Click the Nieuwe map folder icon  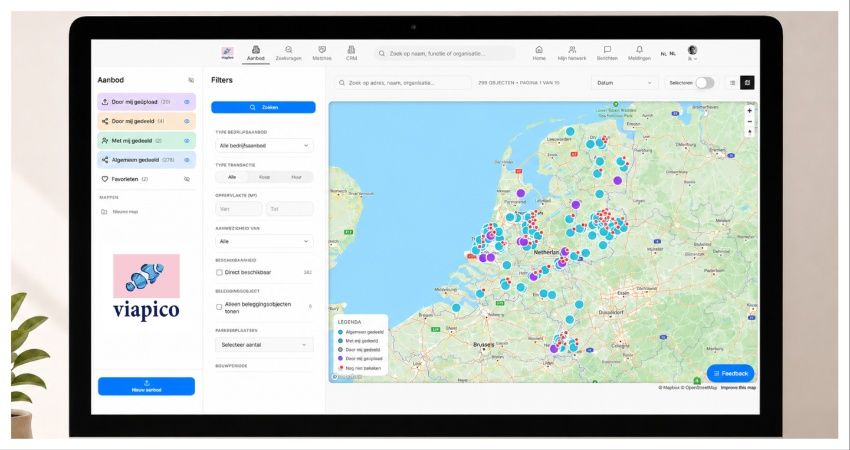point(104,212)
